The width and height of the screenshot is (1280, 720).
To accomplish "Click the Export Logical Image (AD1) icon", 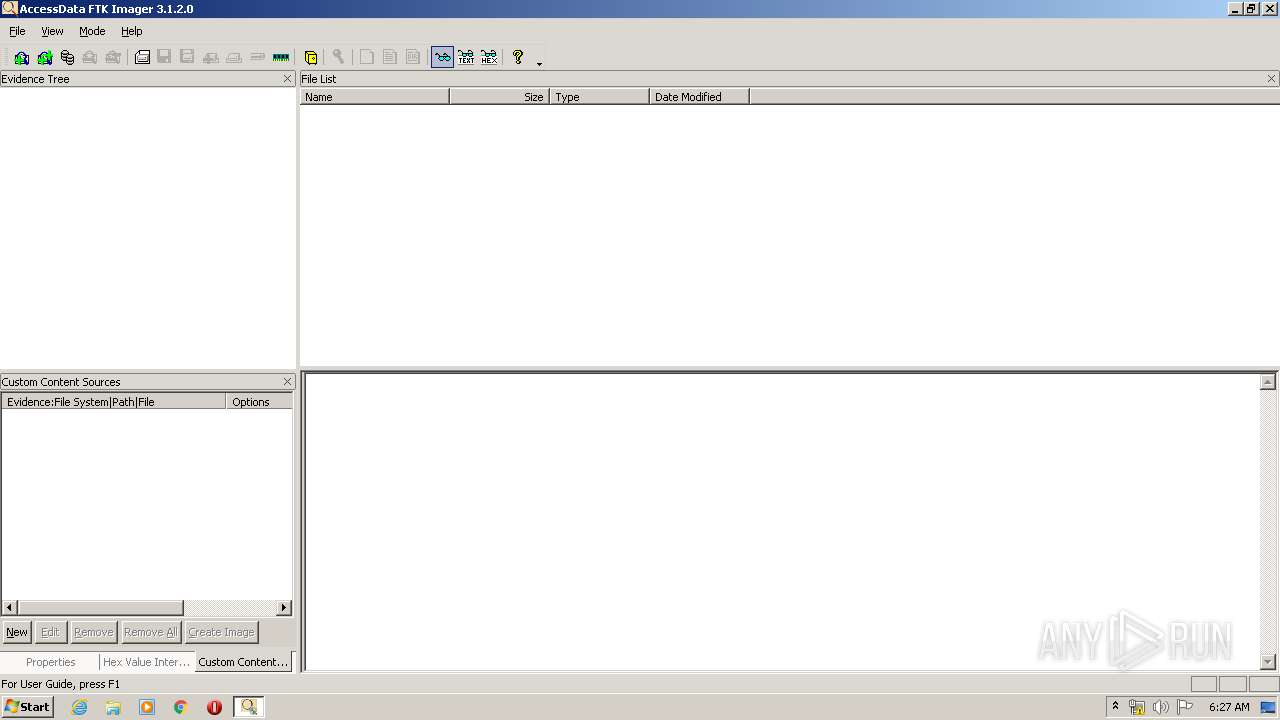I will (187, 57).
